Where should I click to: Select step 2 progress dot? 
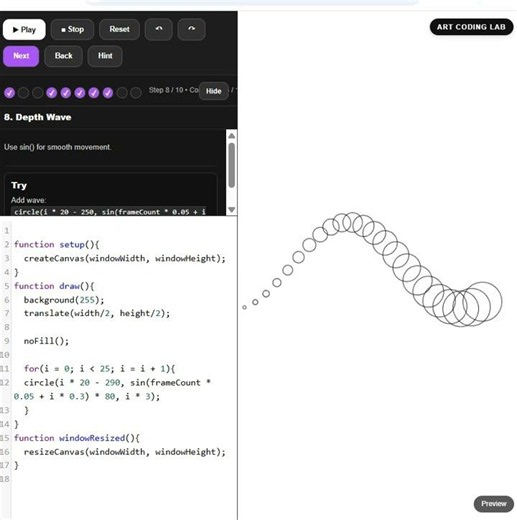(x=23, y=93)
